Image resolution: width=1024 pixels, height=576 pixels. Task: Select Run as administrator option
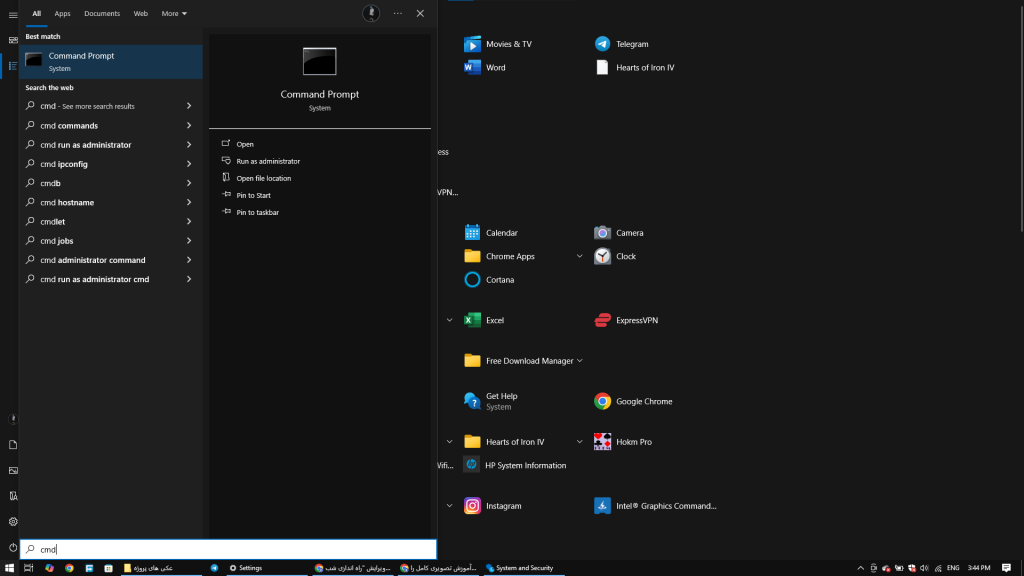click(x=267, y=161)
